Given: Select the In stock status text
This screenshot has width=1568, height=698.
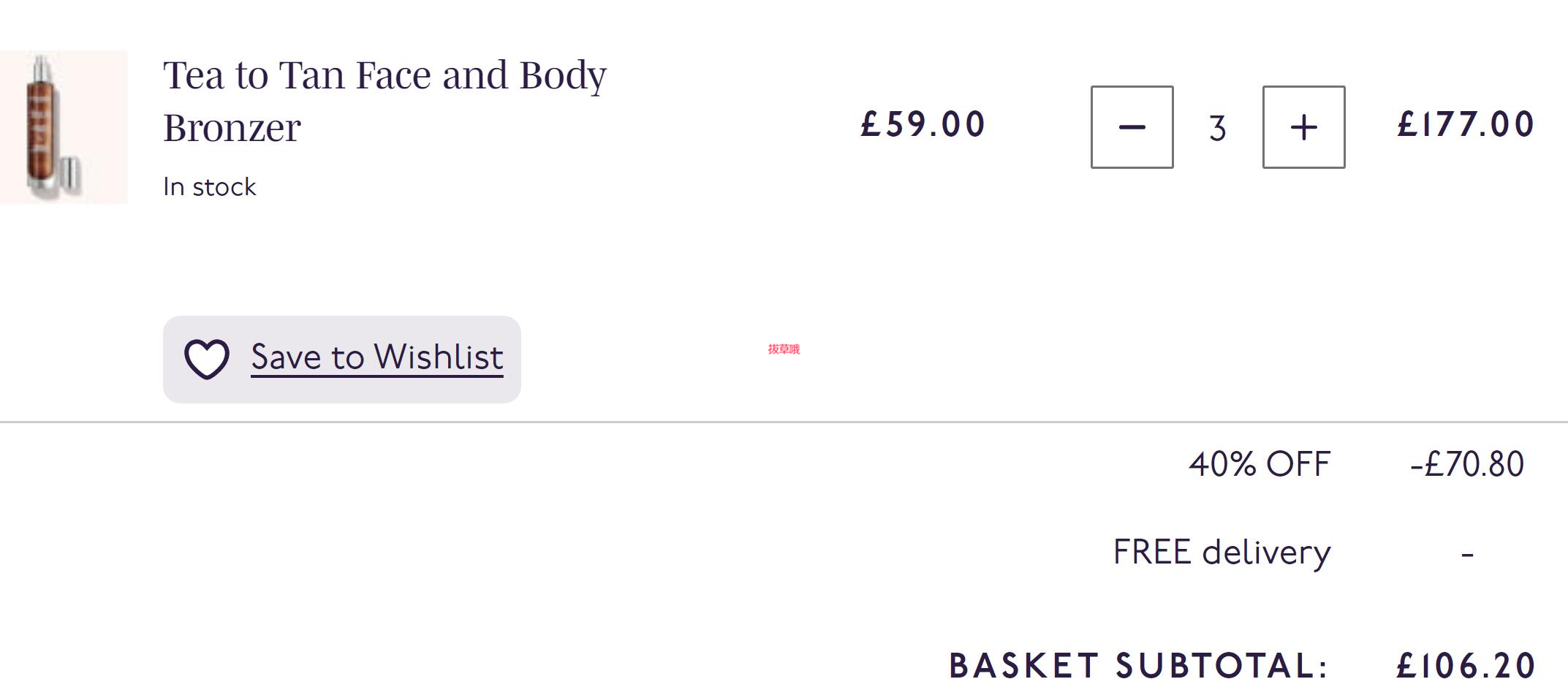Looking at the screenshot, I should (210, 187).
